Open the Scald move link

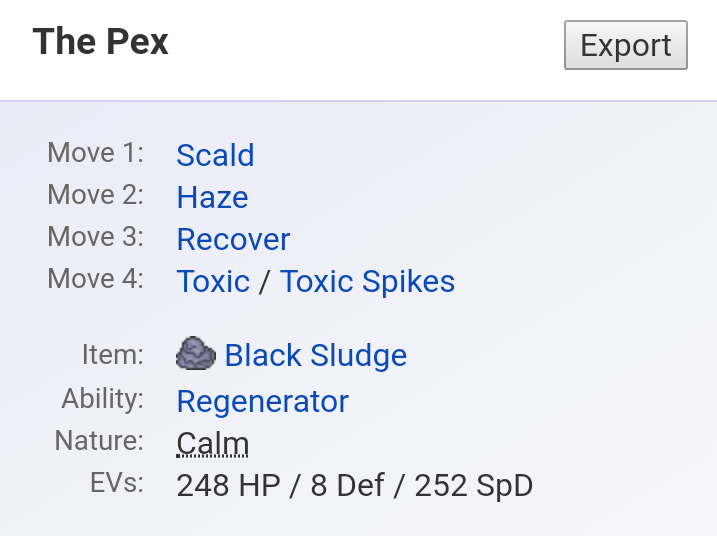(215, 155)
